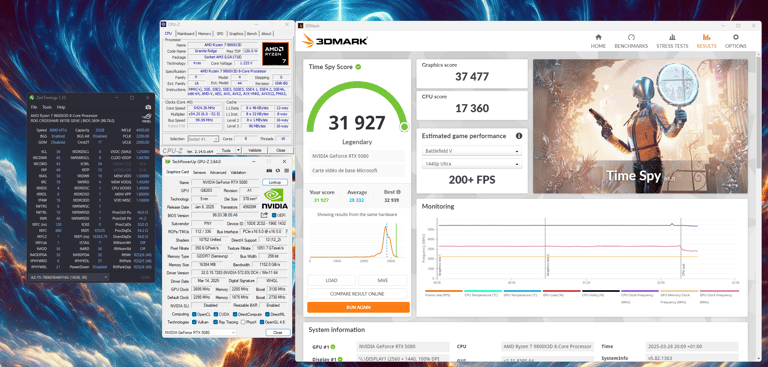Open the GPU-Z hamburger menu icon
The height and width of the screenshot is (367, 768).
(x=287, y=171)
